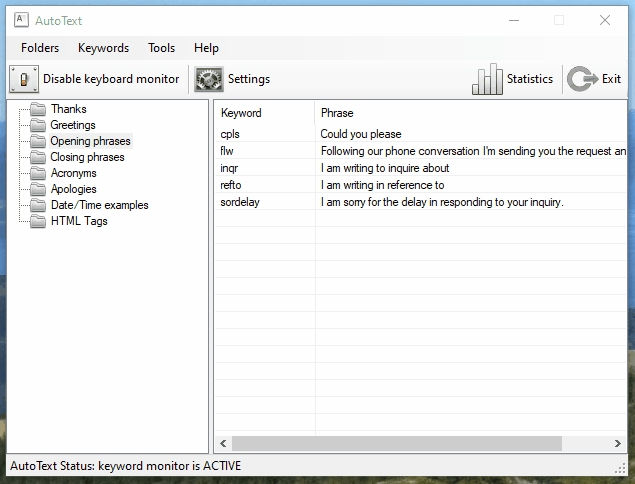Click the Settings toolbar label
Viewport: 635px width, 484px height.
pyautogui.click(x=249, y=79)
